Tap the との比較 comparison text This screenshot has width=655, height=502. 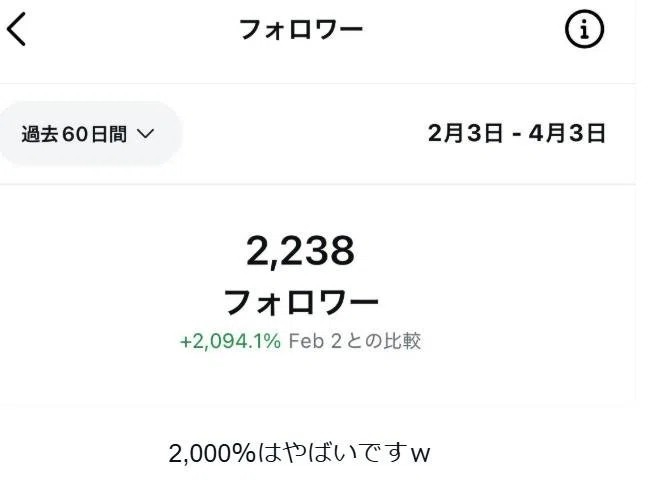coord(383,341)
